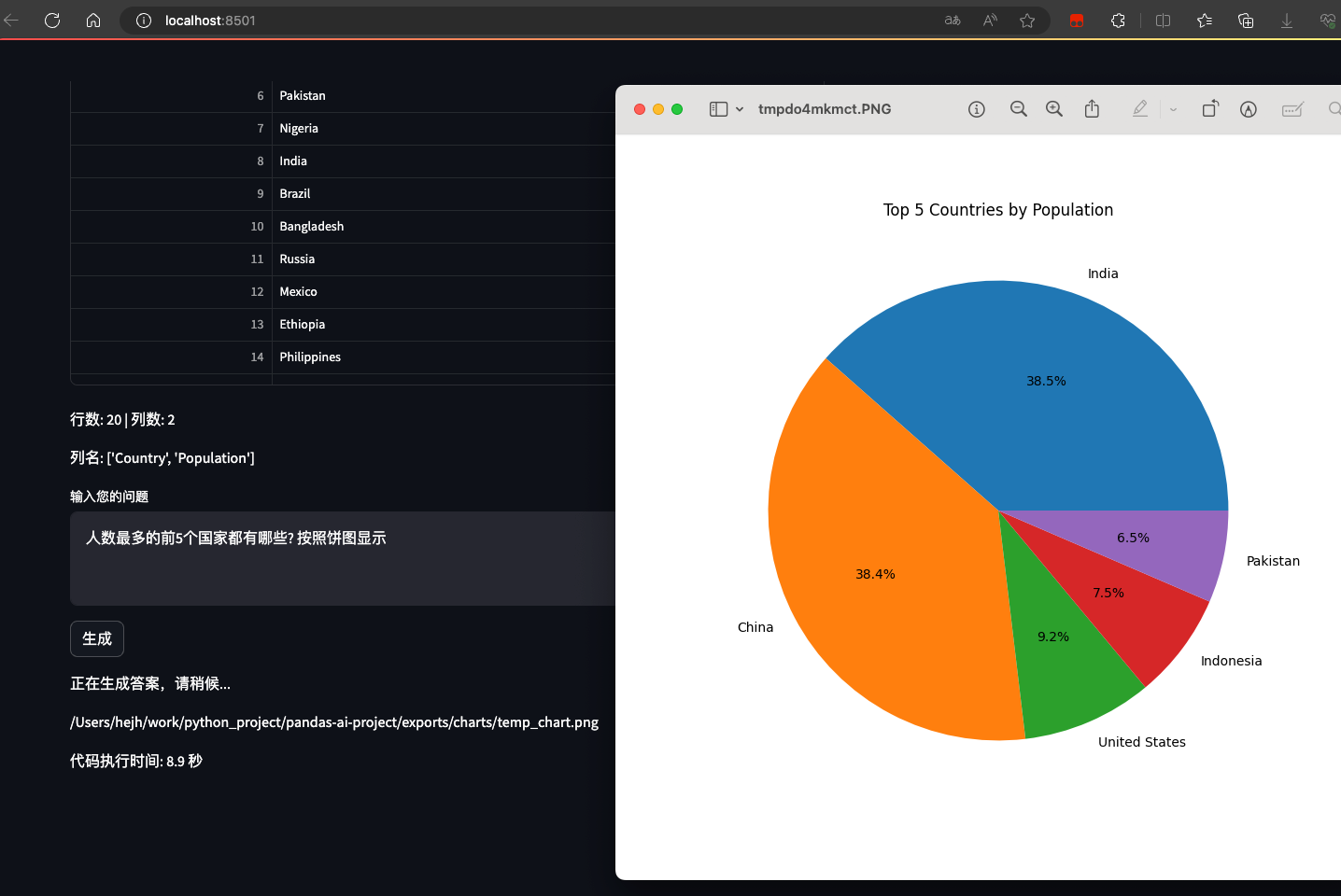
Task: Toggle the split screen browser icon
Action: click(x=1163, y=20)
